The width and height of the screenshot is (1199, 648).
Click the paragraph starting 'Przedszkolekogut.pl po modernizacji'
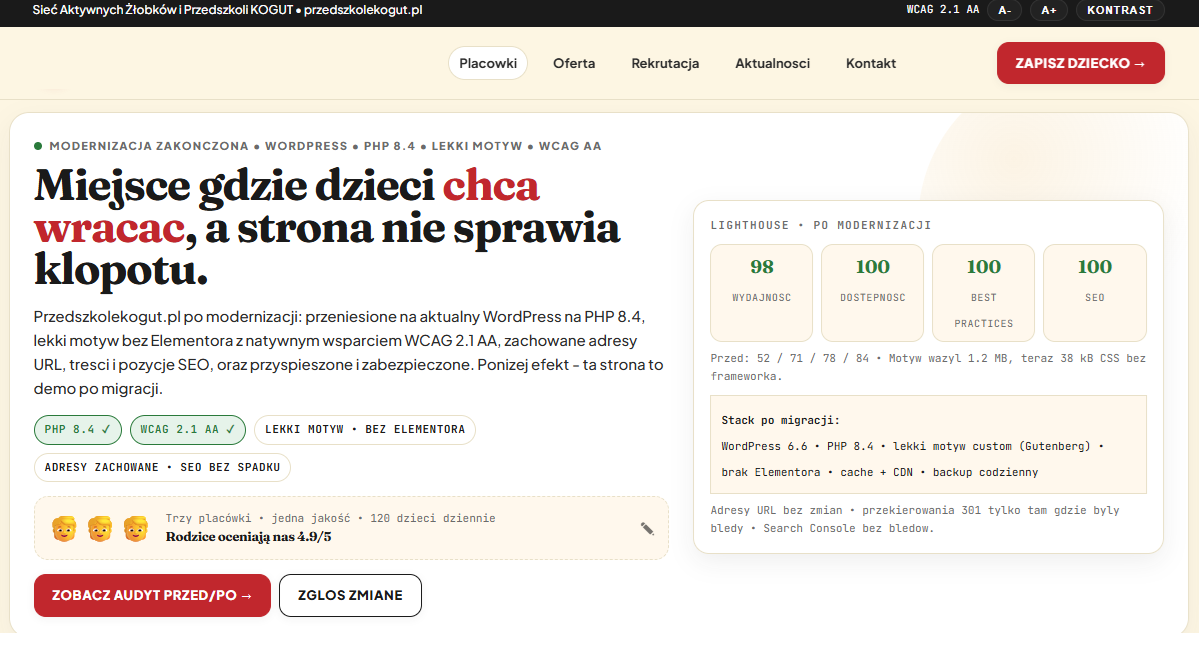[349, 353]
